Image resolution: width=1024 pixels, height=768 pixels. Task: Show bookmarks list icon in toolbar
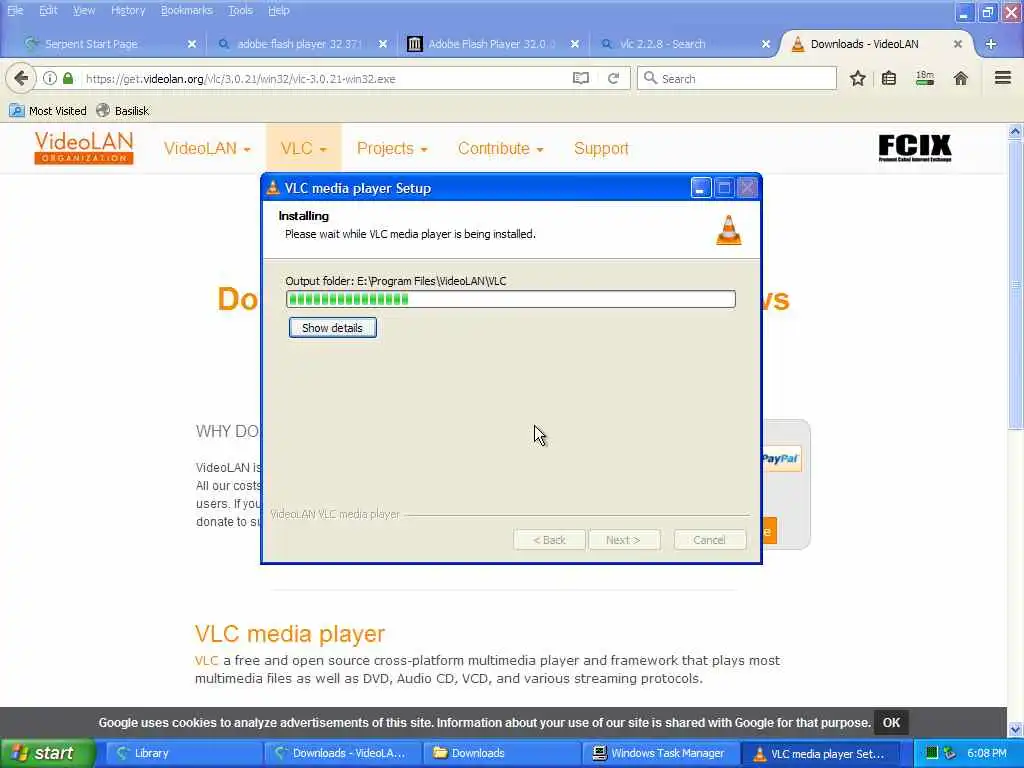click(x=889, y=78)
